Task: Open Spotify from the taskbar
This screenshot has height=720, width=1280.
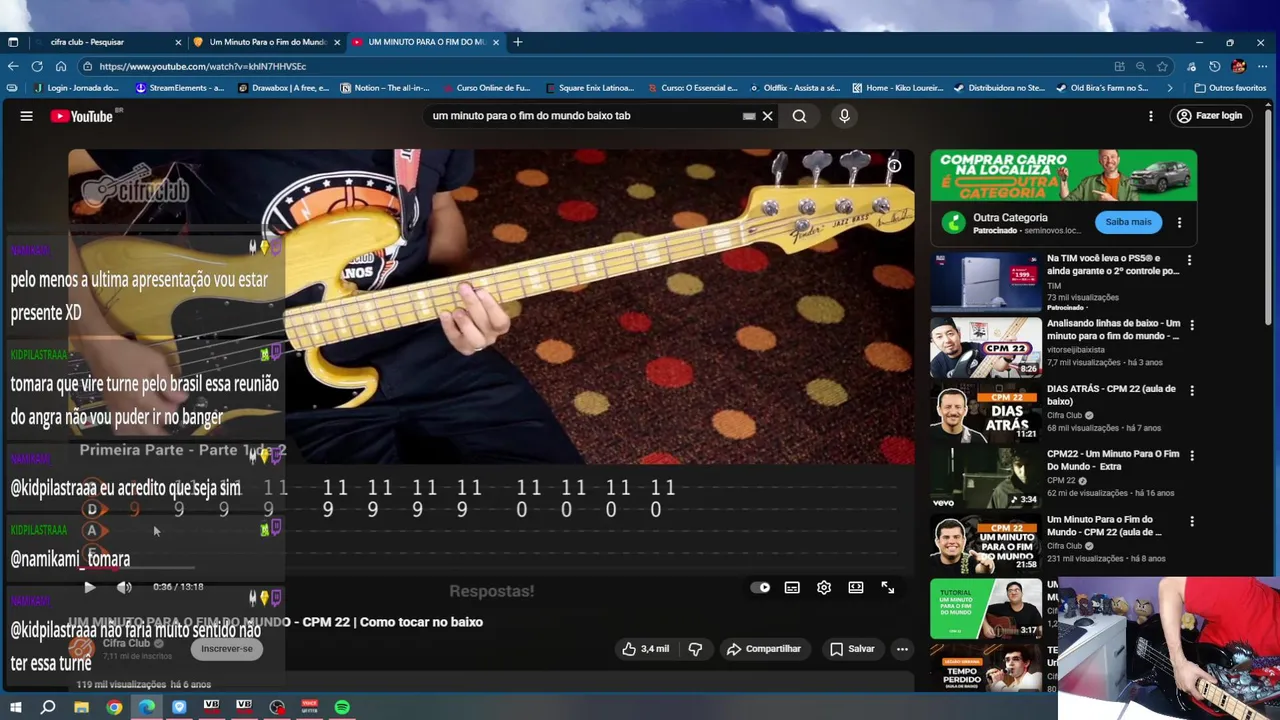Action: pyautogui.click(x=342, y=707)
